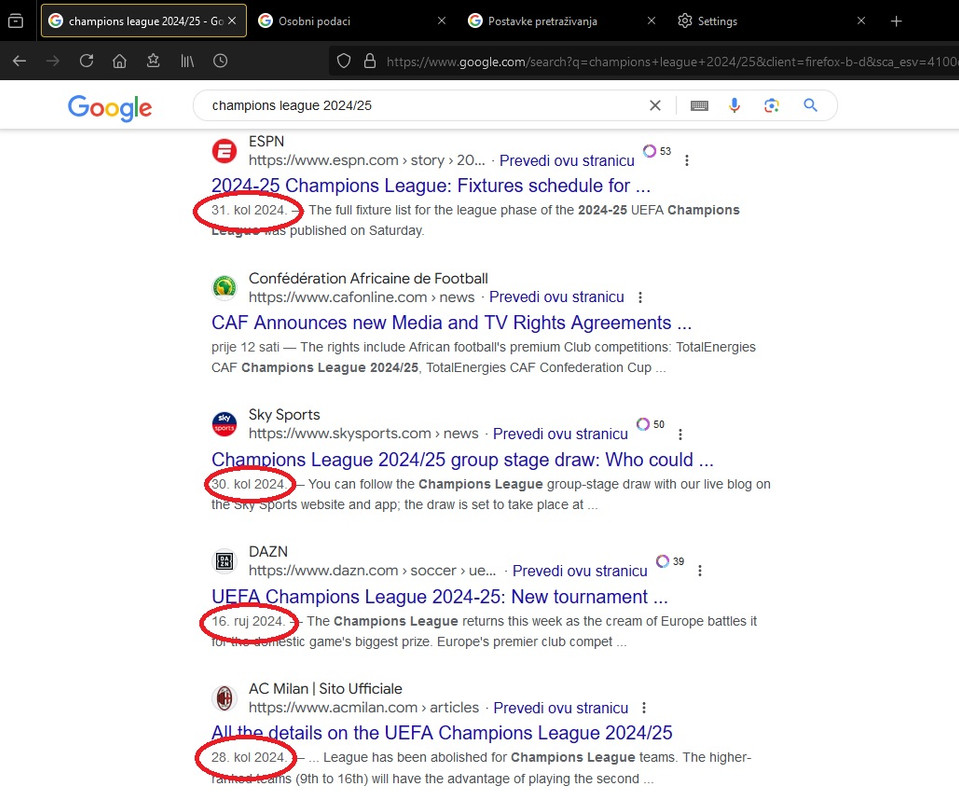Translate the AC Milan page link
Viewport: 959px width, 800px height.
point(561,708)
